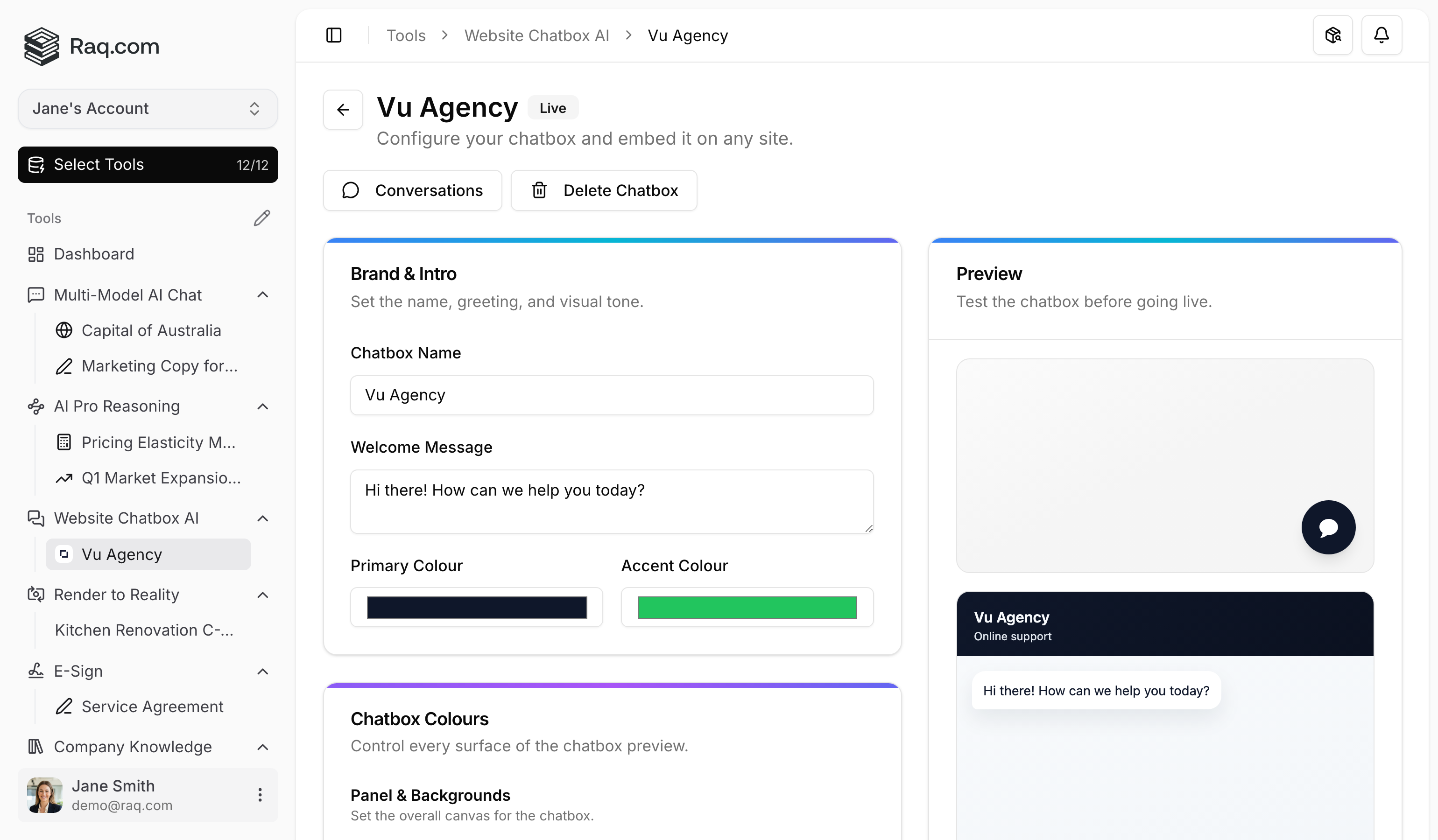Click inside the Welcome Message text box
1438x840 pixels.
(611, 501)
